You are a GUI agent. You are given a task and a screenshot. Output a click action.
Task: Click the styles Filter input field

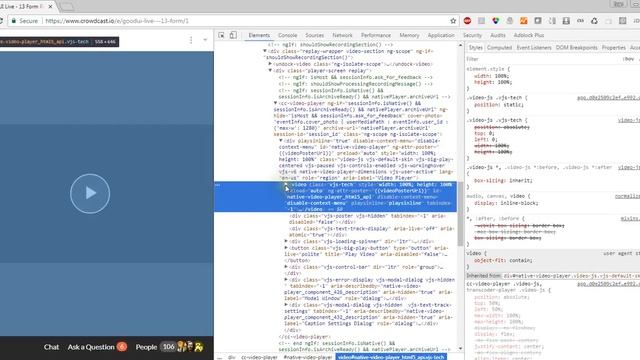click(543, 59)
